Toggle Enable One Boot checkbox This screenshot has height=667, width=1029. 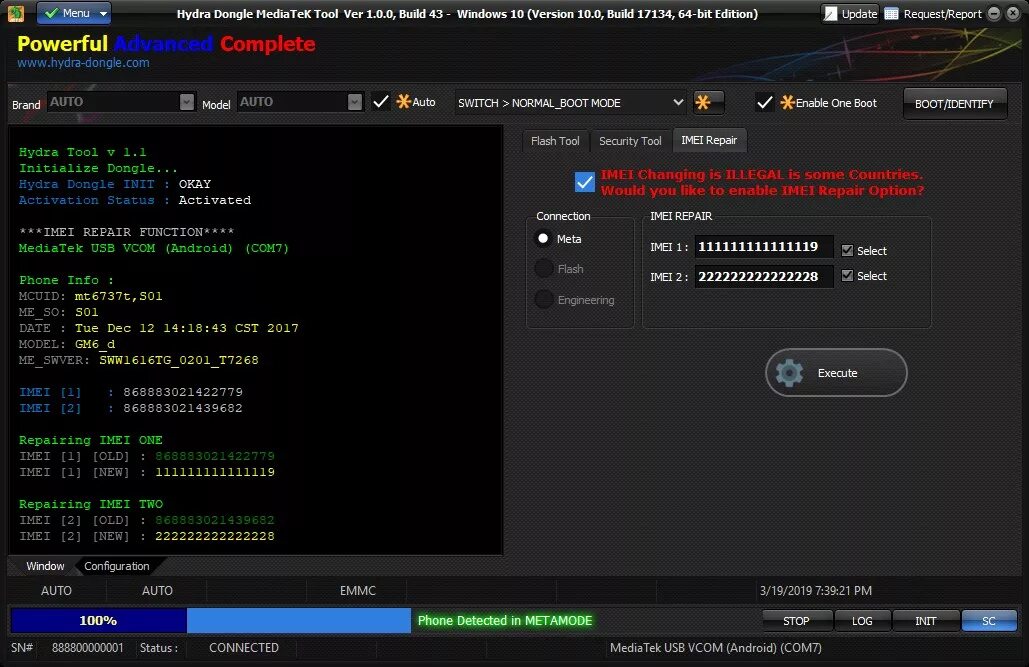point(765,102)
